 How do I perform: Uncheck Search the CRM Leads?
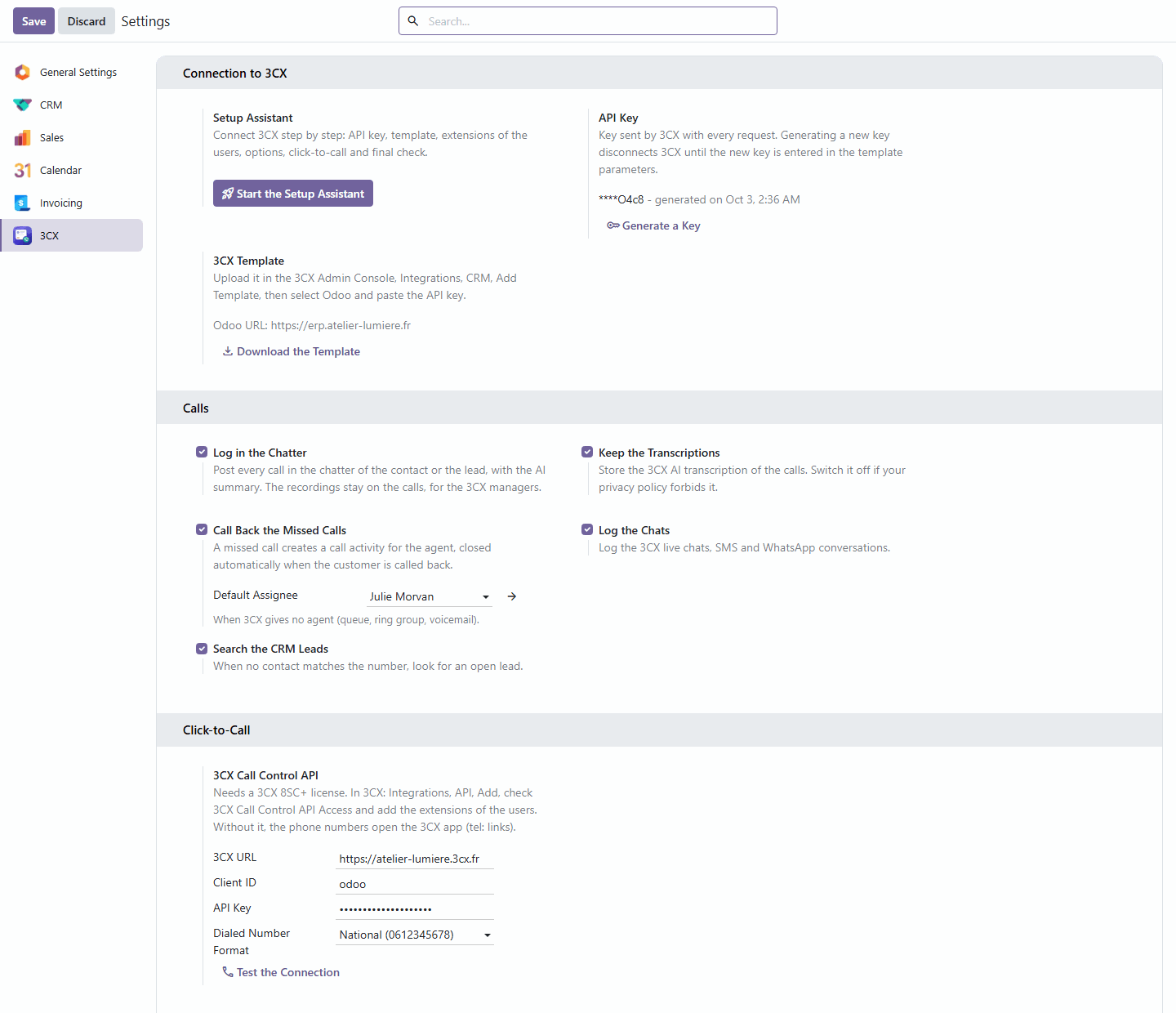[x=202, y=649]
